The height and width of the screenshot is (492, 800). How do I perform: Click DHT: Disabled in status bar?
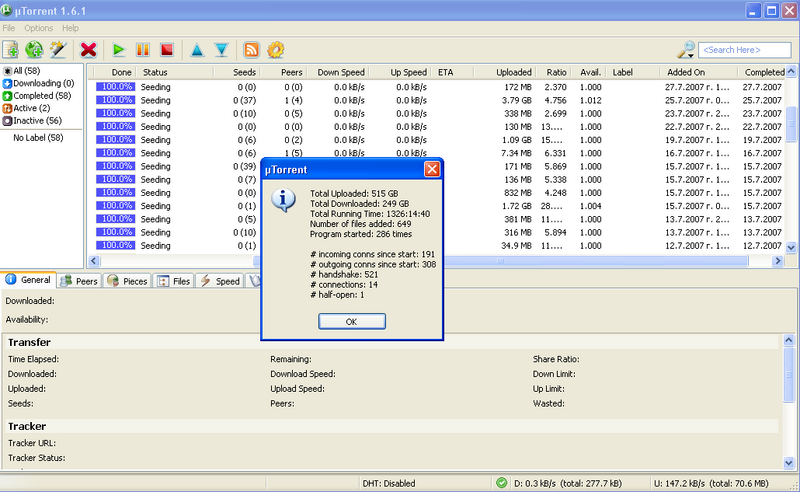[x=389, y=483]
